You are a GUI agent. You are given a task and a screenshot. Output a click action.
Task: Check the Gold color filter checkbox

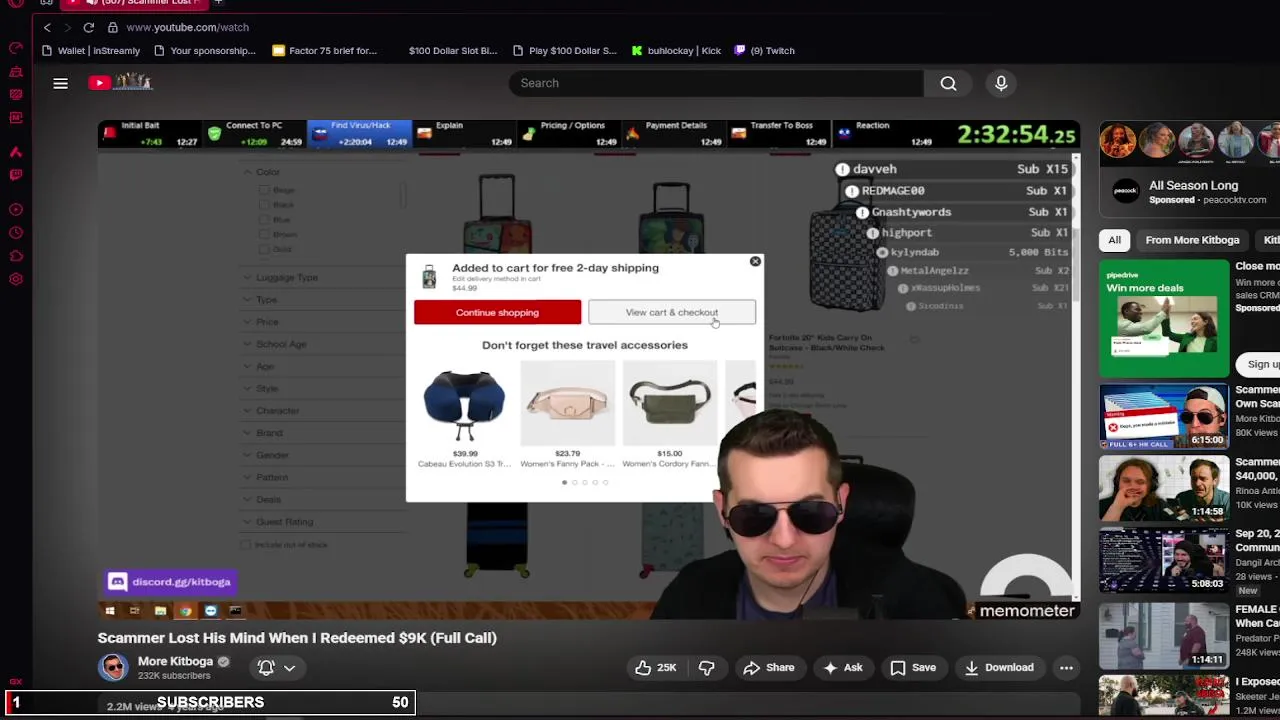pyautogui.click(x=264, y=249)
